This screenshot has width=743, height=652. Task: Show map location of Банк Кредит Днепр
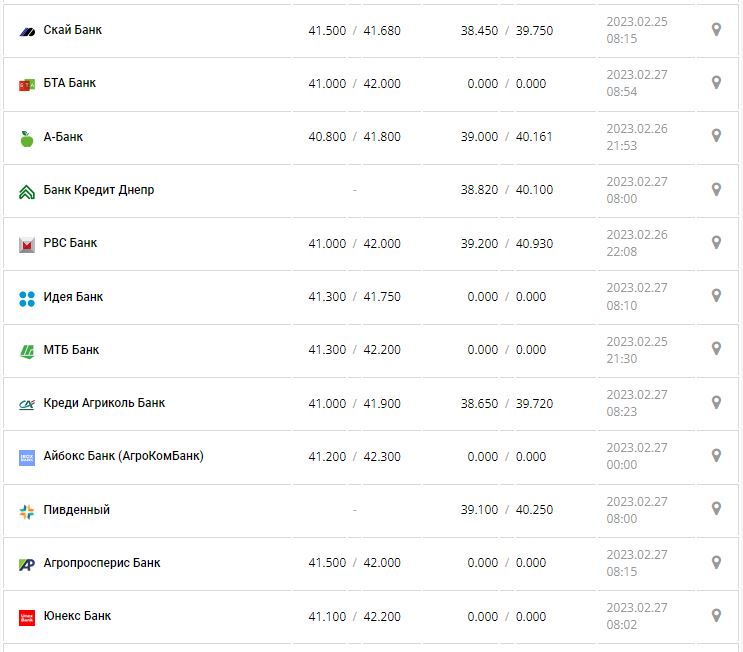tap(716, 189)
